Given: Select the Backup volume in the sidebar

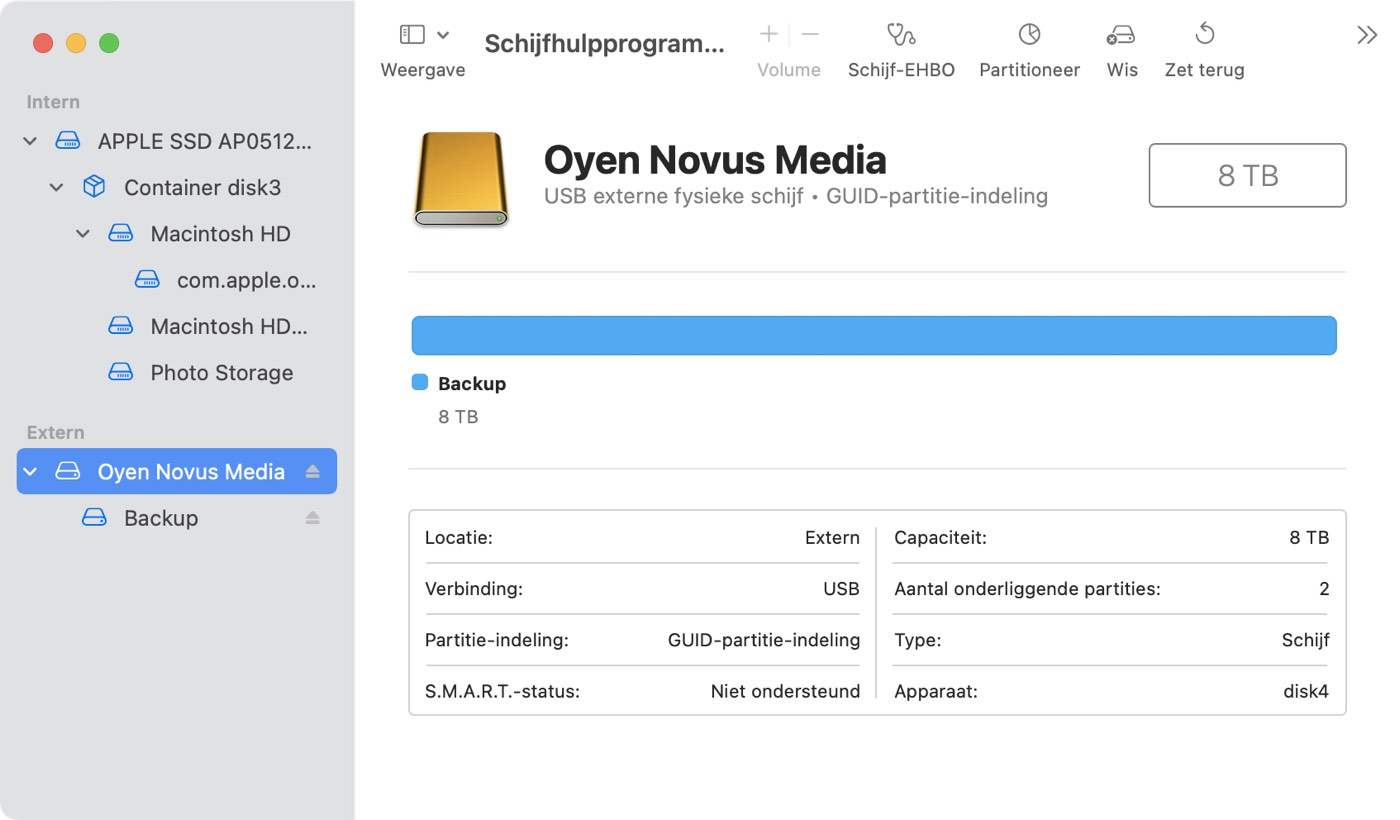Looking at the screenshot, I should click(161, 518).
